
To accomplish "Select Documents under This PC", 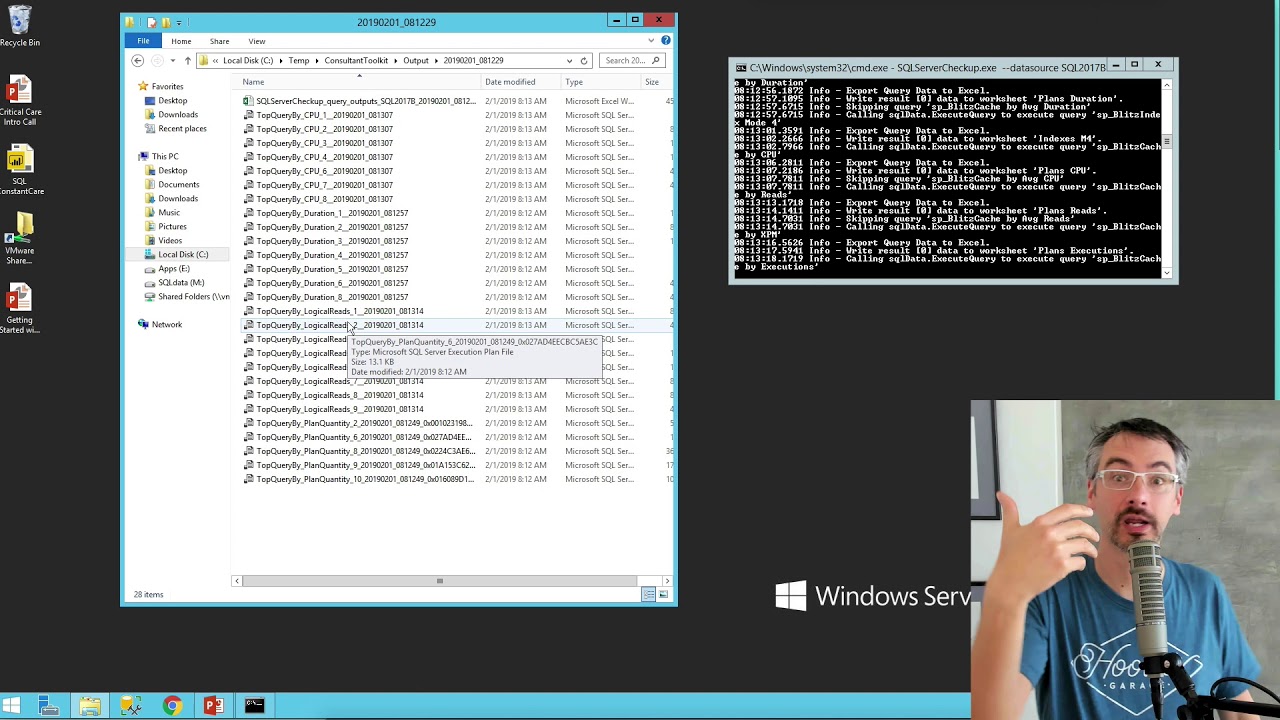I will tap(179, 184).
